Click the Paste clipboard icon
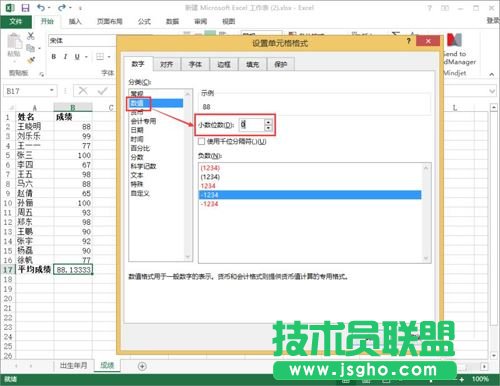The height and width of the screenshot is (386, 500). point(14,41)
